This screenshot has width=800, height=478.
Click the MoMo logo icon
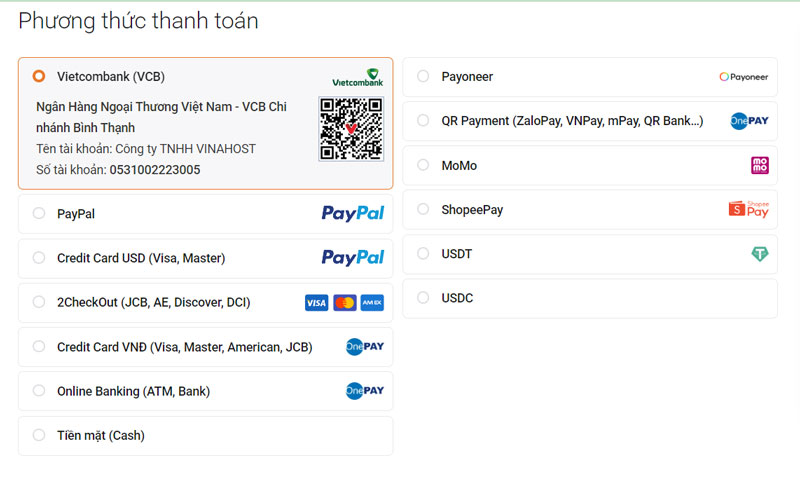tap(760, 165)
